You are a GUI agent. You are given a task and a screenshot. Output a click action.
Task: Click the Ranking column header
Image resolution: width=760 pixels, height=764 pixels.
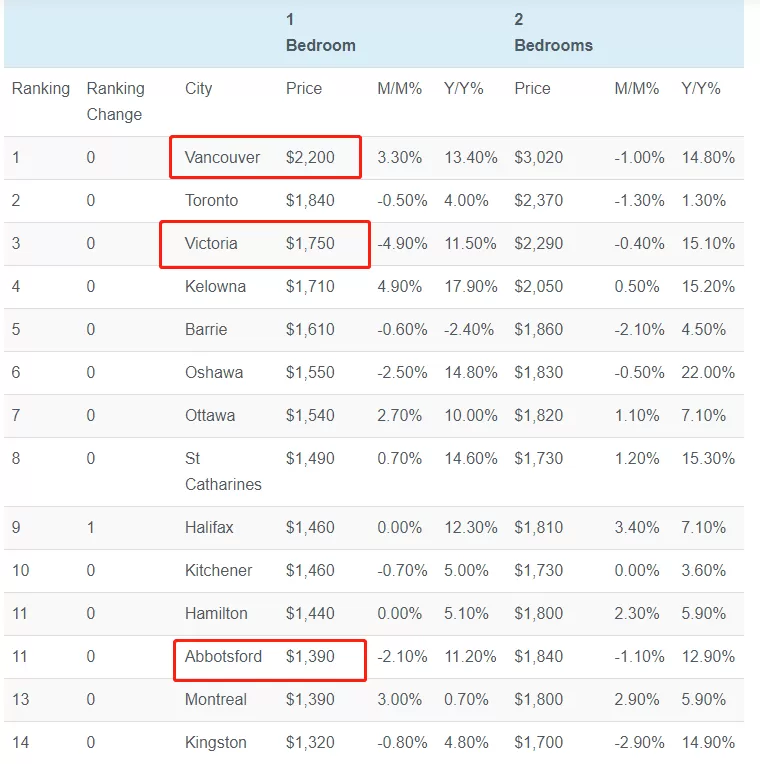click(41, 89)
